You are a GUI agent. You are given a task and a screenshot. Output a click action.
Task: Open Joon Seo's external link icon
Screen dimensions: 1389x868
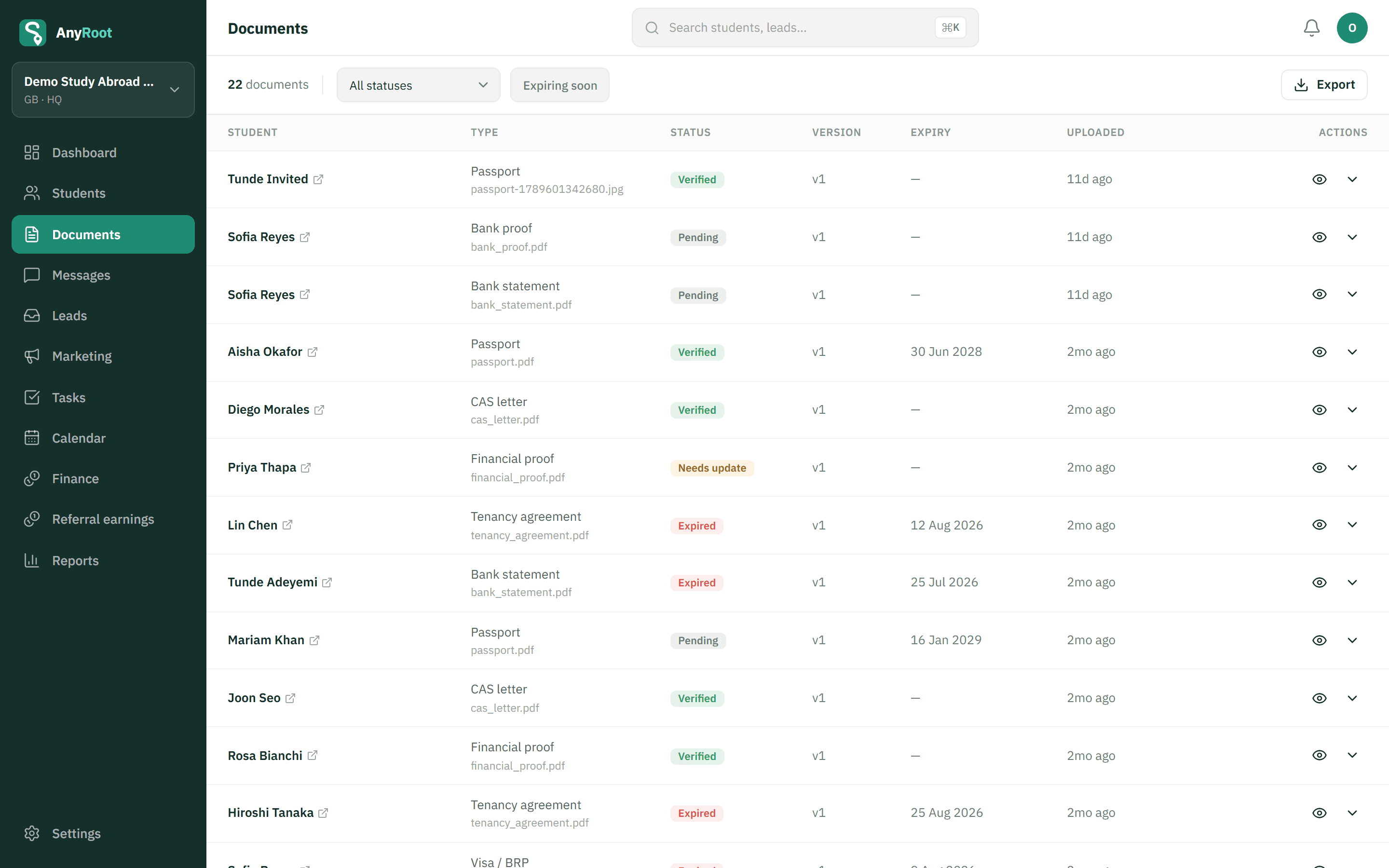[x=290, y=698]
